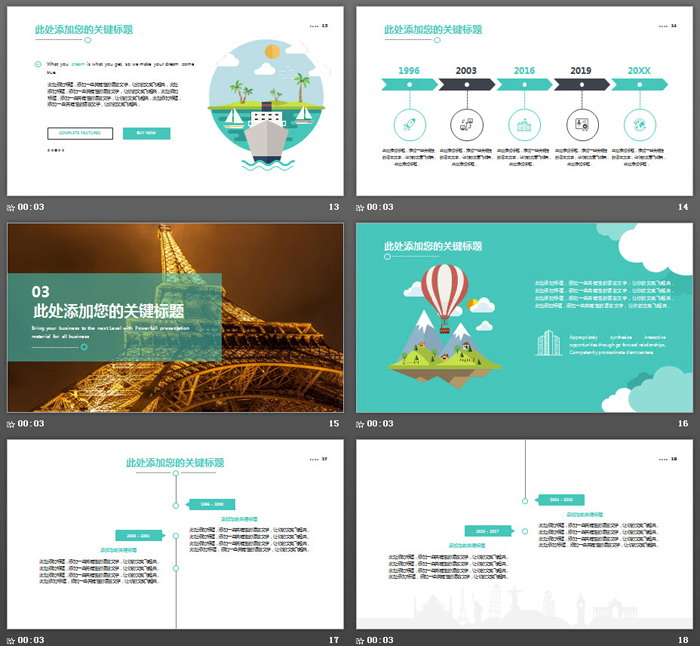Click the certificate icon under 2019
This screenshot has width=700, height=646.
coord(581,124)
